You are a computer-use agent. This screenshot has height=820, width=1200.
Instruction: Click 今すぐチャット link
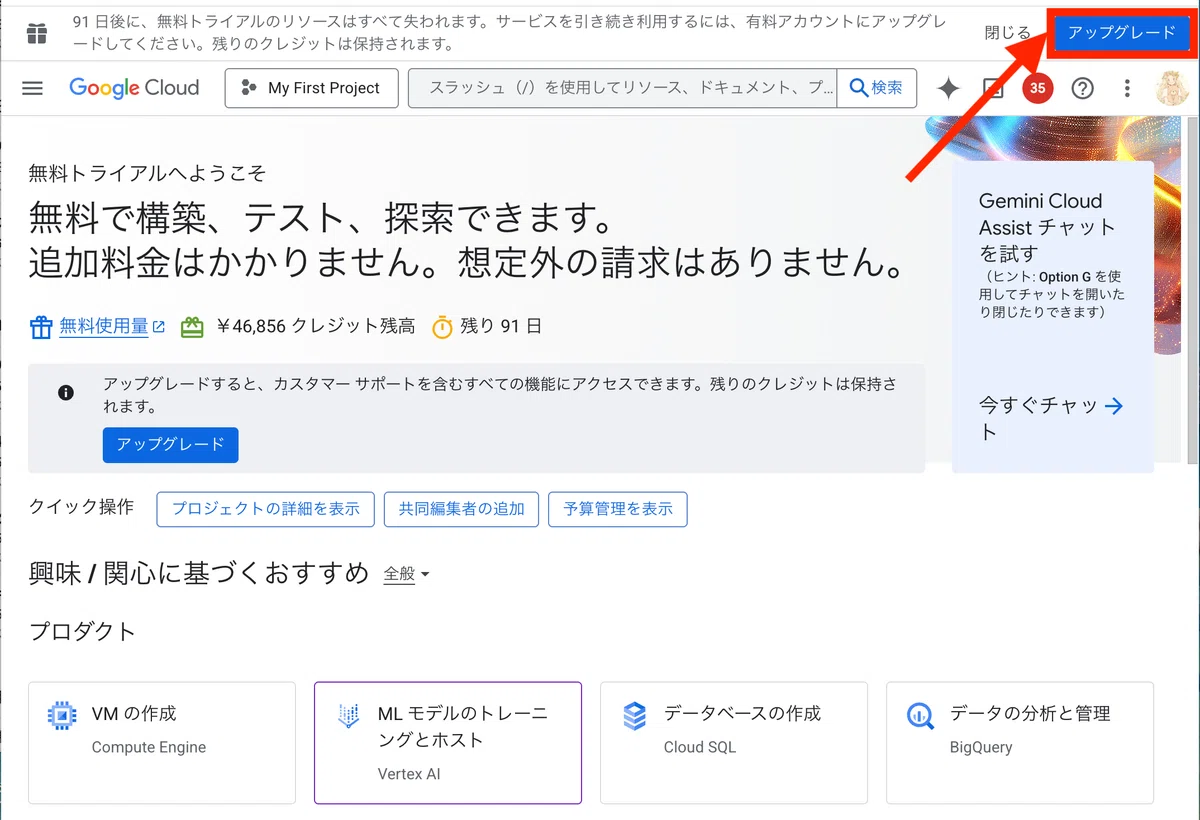(x=1038, y=418)
